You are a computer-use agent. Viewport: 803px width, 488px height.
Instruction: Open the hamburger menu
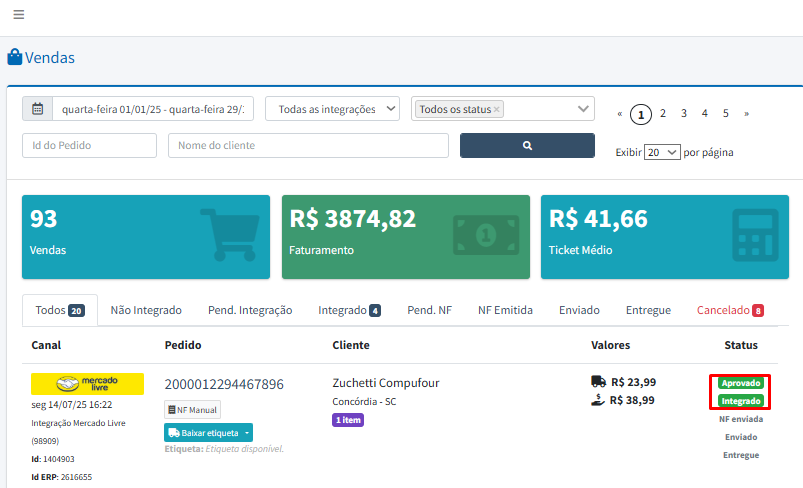pyautogui.click(x=19, y=15)
